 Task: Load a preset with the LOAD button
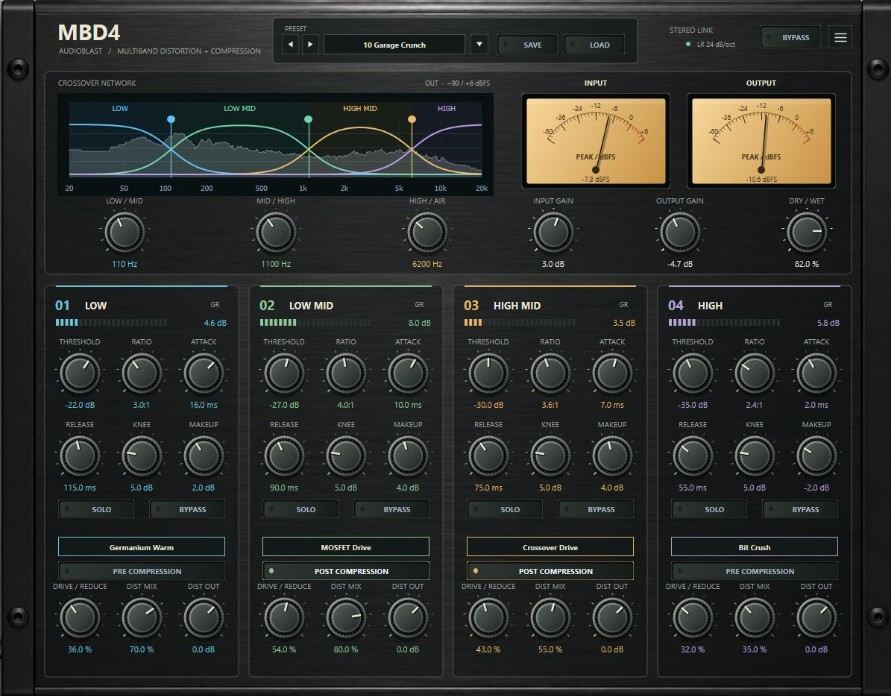[594, 45]
